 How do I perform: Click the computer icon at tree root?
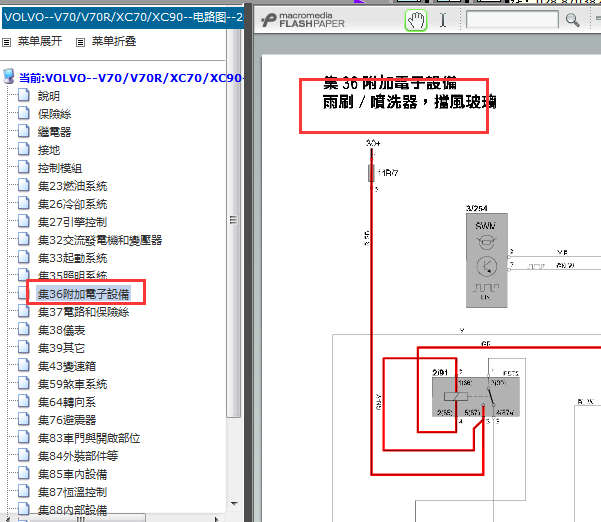pyautogui.click(x=8, y=76)
